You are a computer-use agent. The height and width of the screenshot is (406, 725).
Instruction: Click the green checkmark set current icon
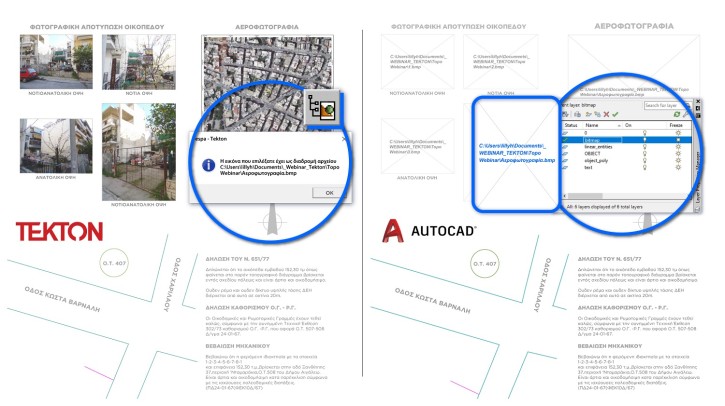pos(615,114)
